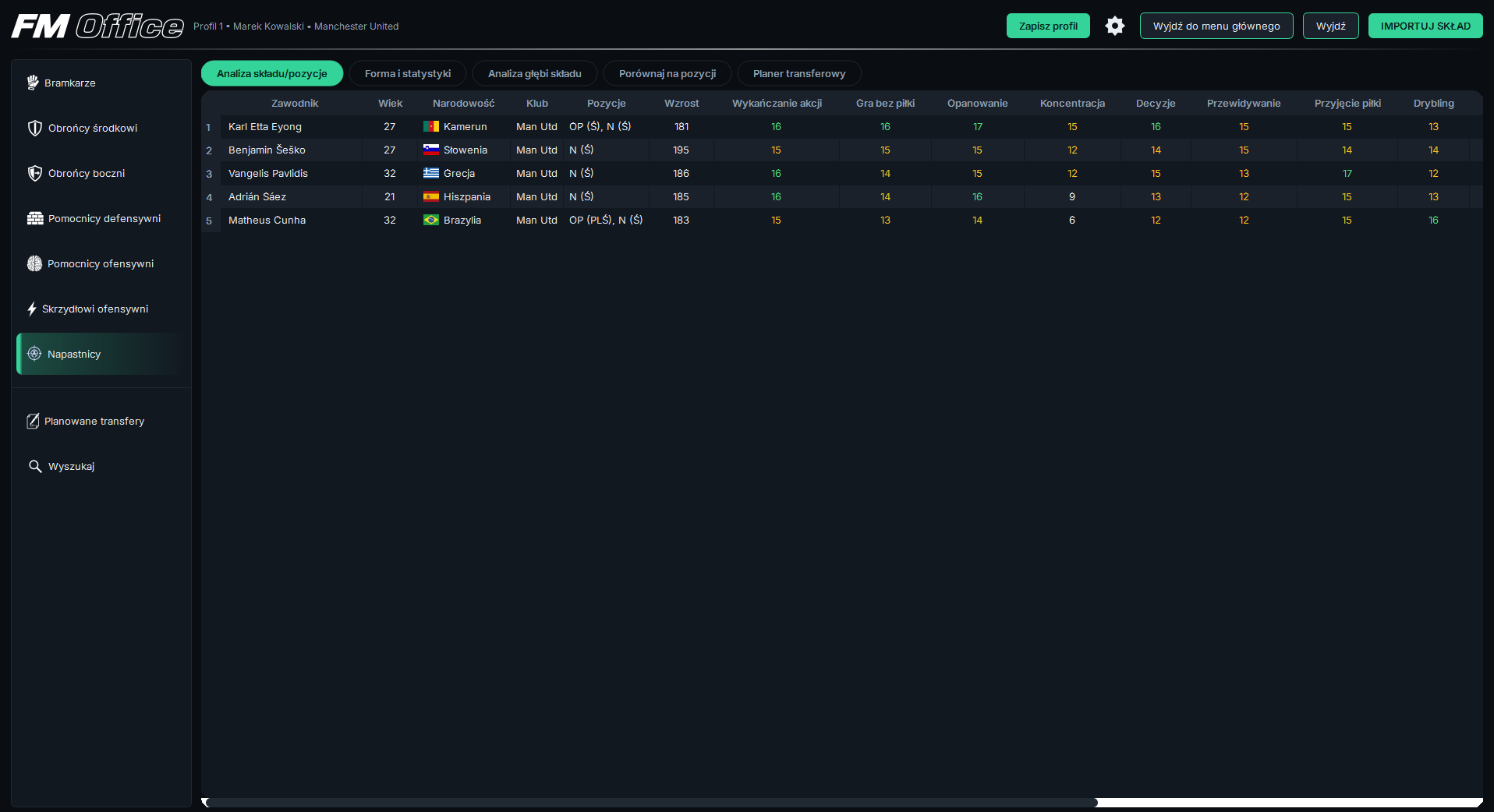1494x812 pixels.
Task: Switch to Porównaj na pozycji tab
Action: (667, 73)
